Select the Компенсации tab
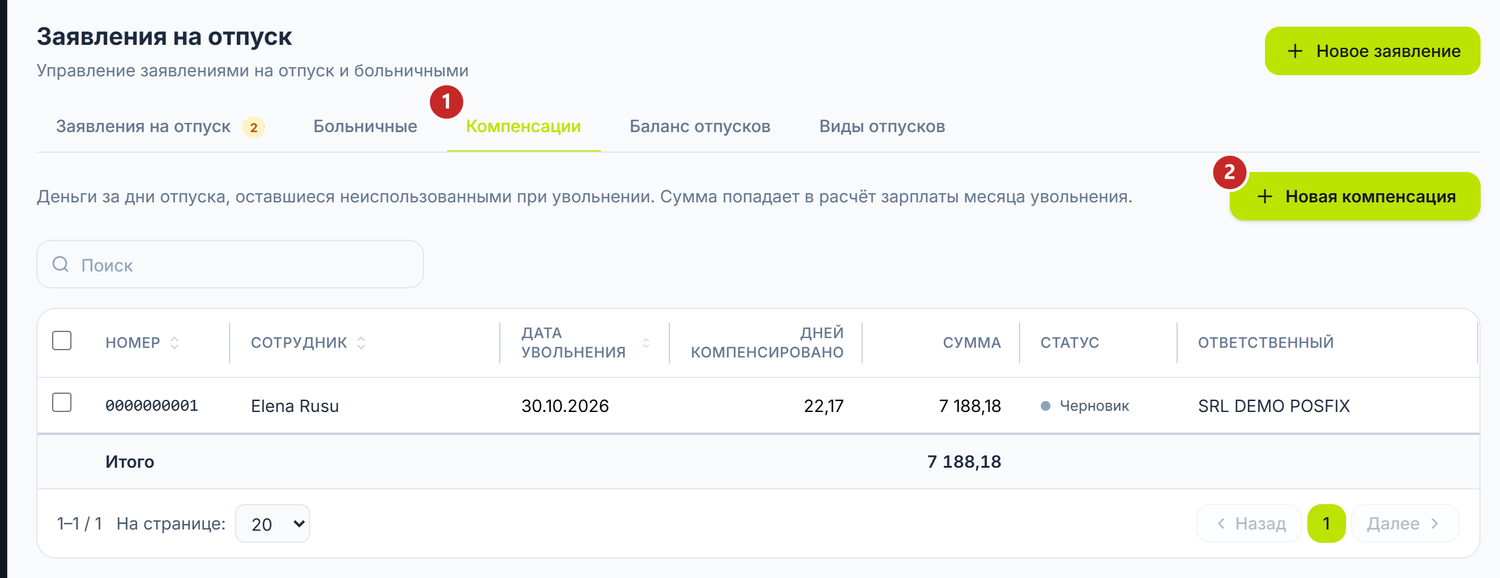This screenshot has height=578, width=1500. [x=524, y=127]
